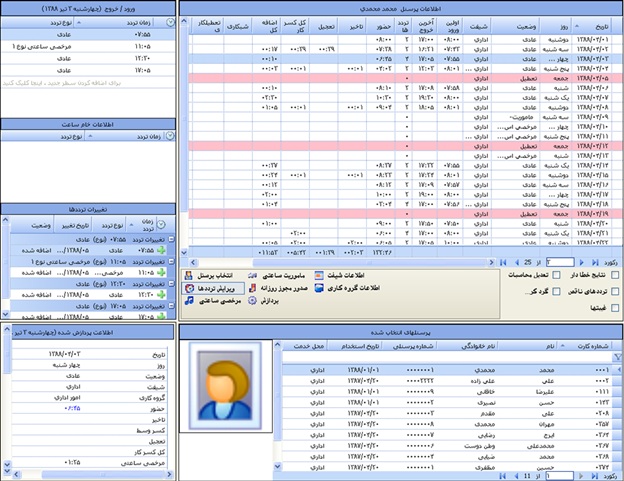Click record number field in personnel navigator
624x481 pixels.
(x=559, y=476)
